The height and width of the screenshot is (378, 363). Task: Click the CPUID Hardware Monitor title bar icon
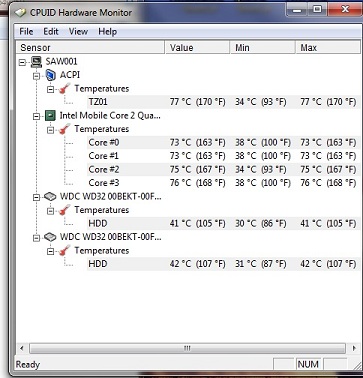point(21,13)
